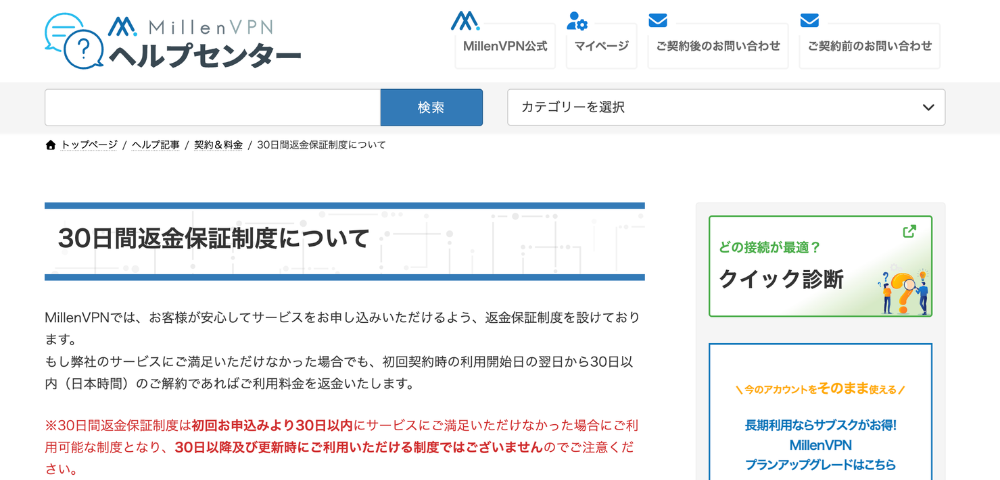The height and width of the screenshot is (480, 1000).
Task: Click the 今のアカウントをそのまま使える text
Action: coord(820,389)
